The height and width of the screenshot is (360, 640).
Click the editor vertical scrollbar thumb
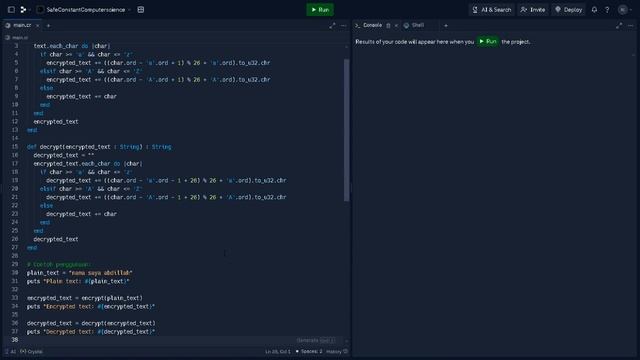pos(347,130)
